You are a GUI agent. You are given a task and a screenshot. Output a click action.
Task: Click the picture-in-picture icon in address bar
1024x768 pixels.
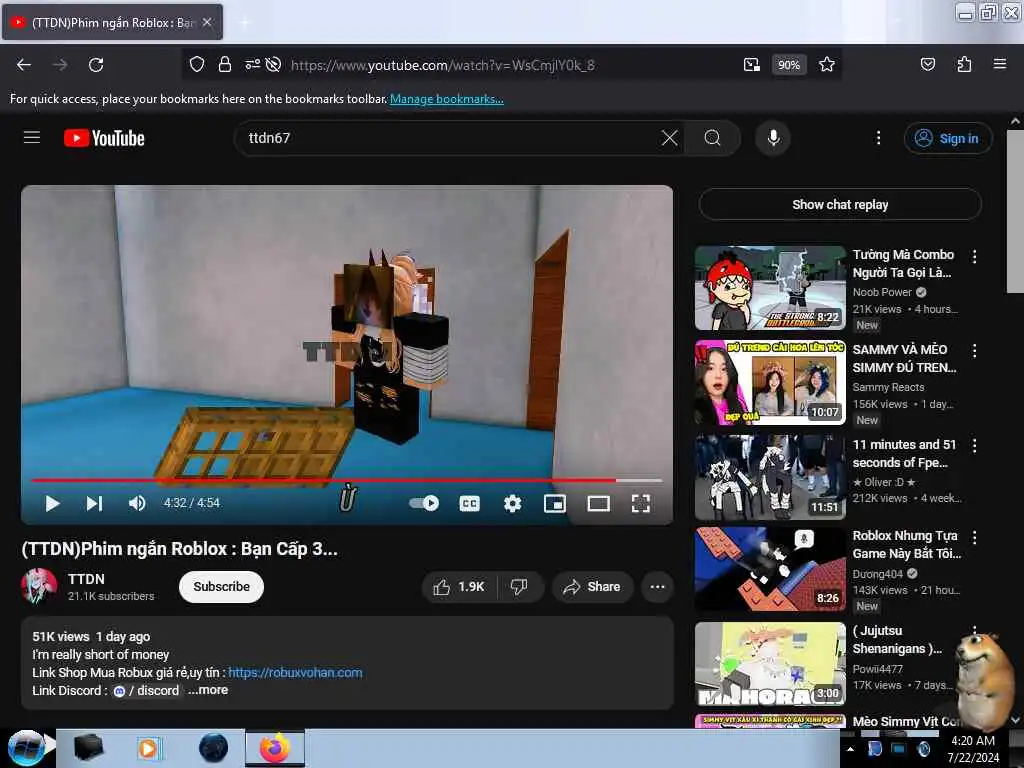pyautogui.click(x=752, y=64)
